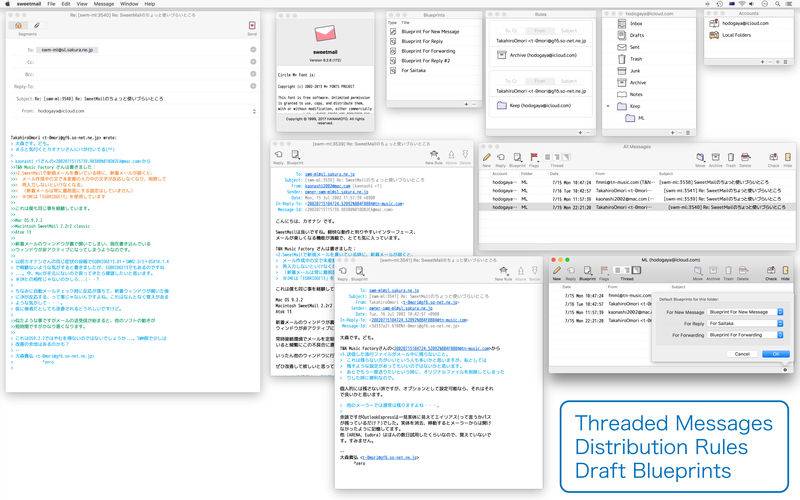The height and width of the screenshot is (500, 800).
Task: Click Hide icon in All Messages toolbar
Action: [788, 157]
